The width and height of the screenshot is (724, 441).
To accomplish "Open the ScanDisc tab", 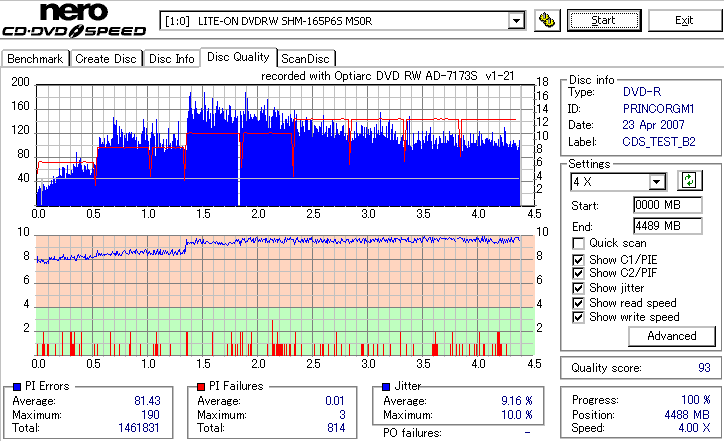I will point(305,59).
